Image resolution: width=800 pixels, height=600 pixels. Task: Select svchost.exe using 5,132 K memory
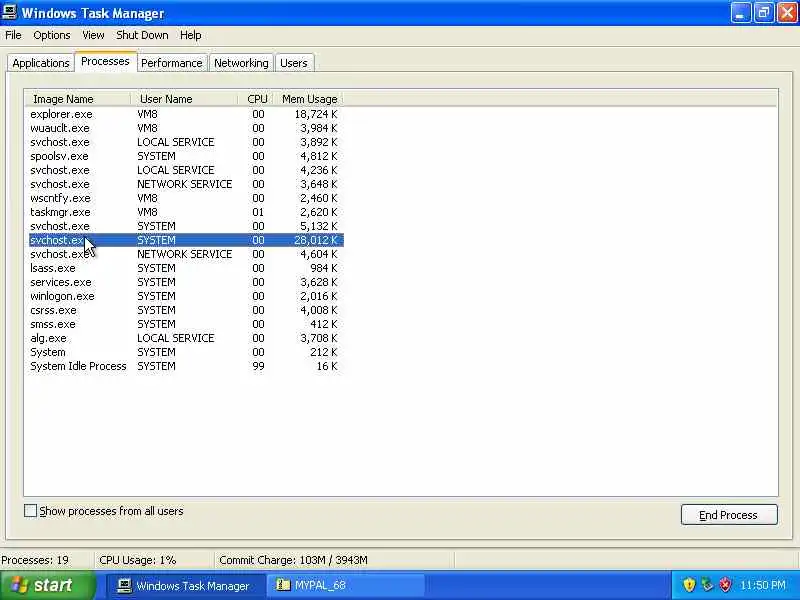186,226
